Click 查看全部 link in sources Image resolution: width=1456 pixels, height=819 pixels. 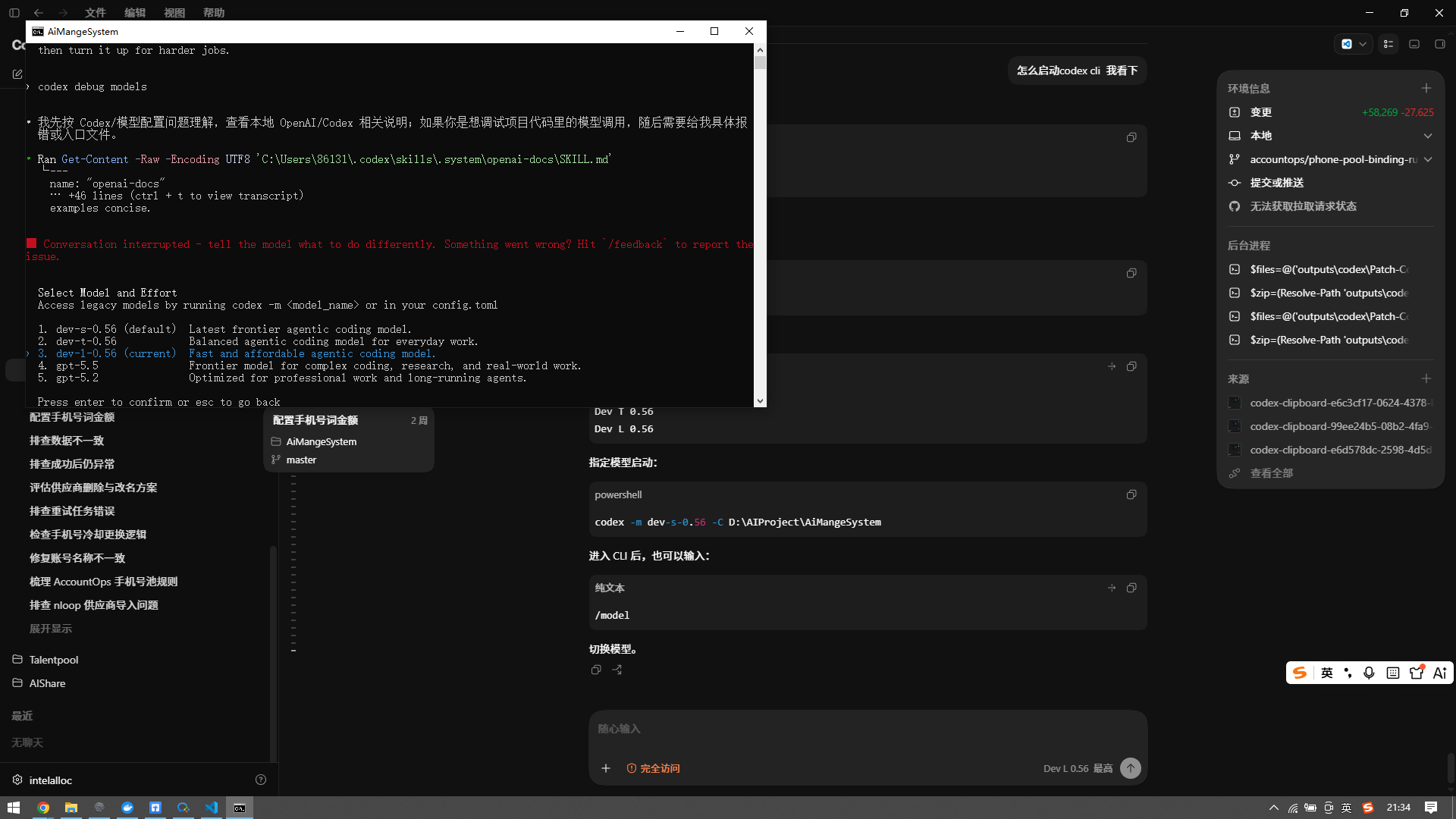[1272, 473]
